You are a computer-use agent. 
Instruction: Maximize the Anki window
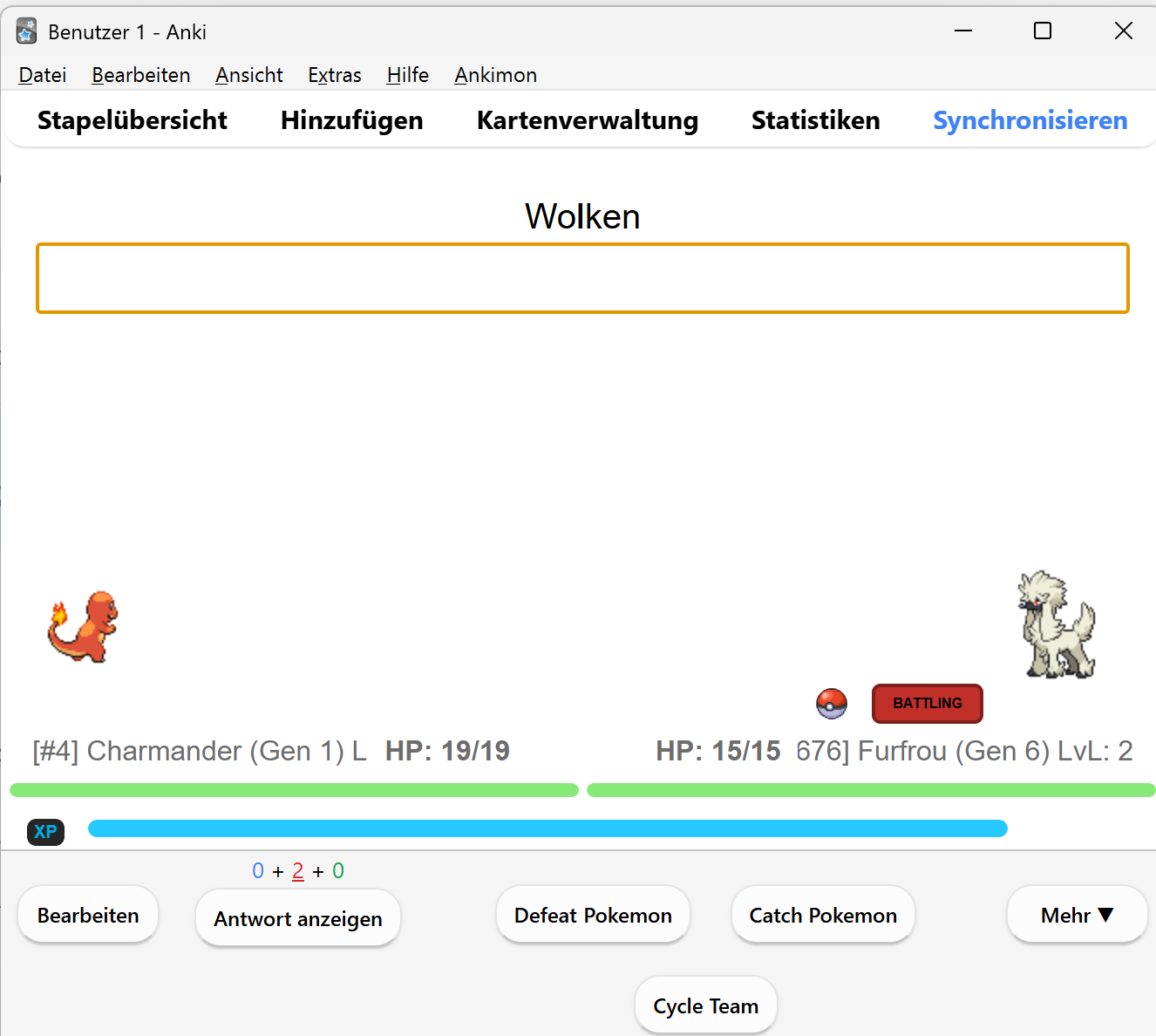[x=1043, y=31]
